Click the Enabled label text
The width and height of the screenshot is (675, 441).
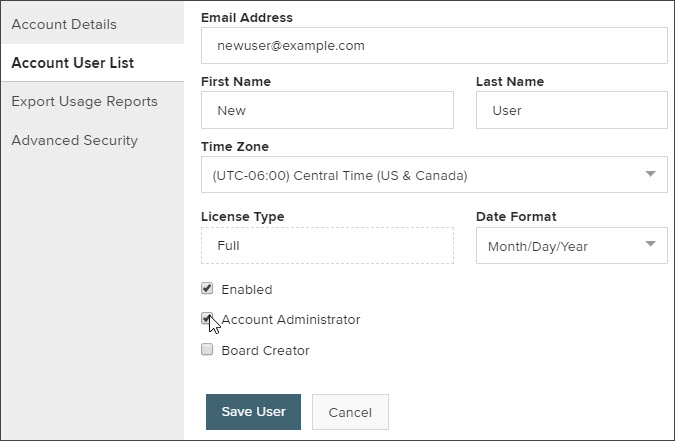[x=247, y=289]
